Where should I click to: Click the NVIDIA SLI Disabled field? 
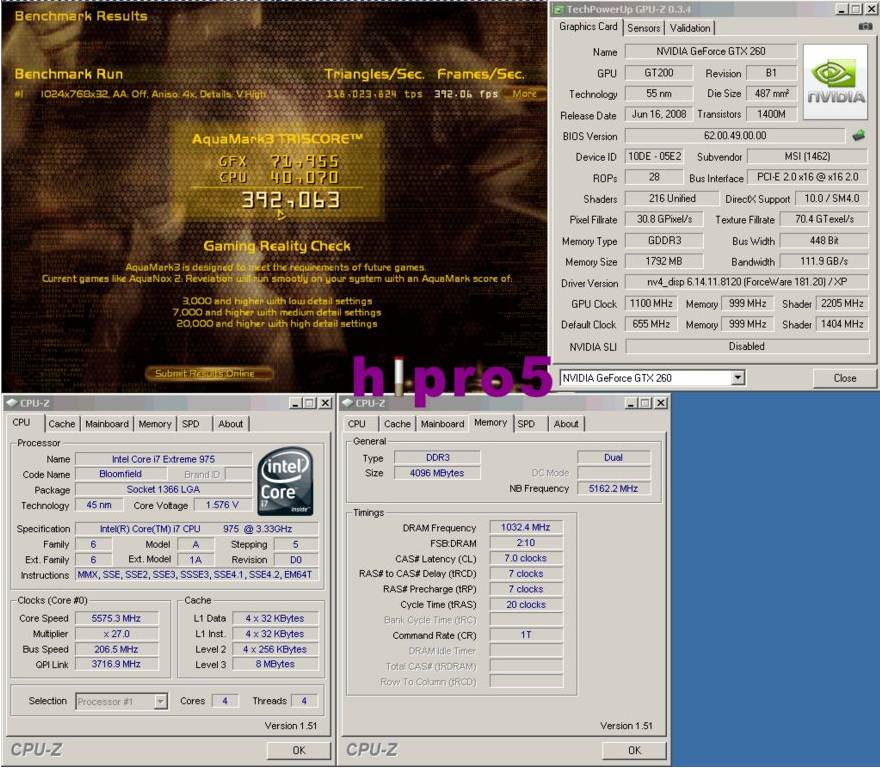[x=747, y=346]
